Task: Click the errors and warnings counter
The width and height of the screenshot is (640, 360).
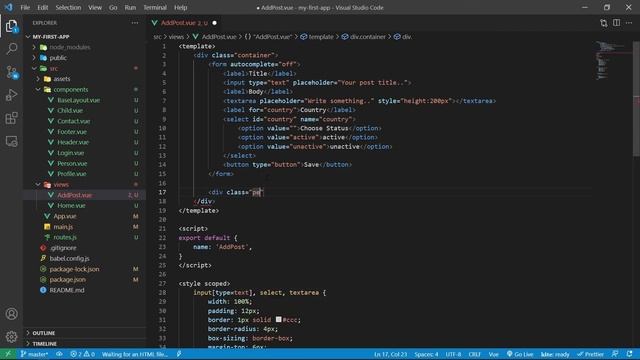Action: tap(82, 354)
